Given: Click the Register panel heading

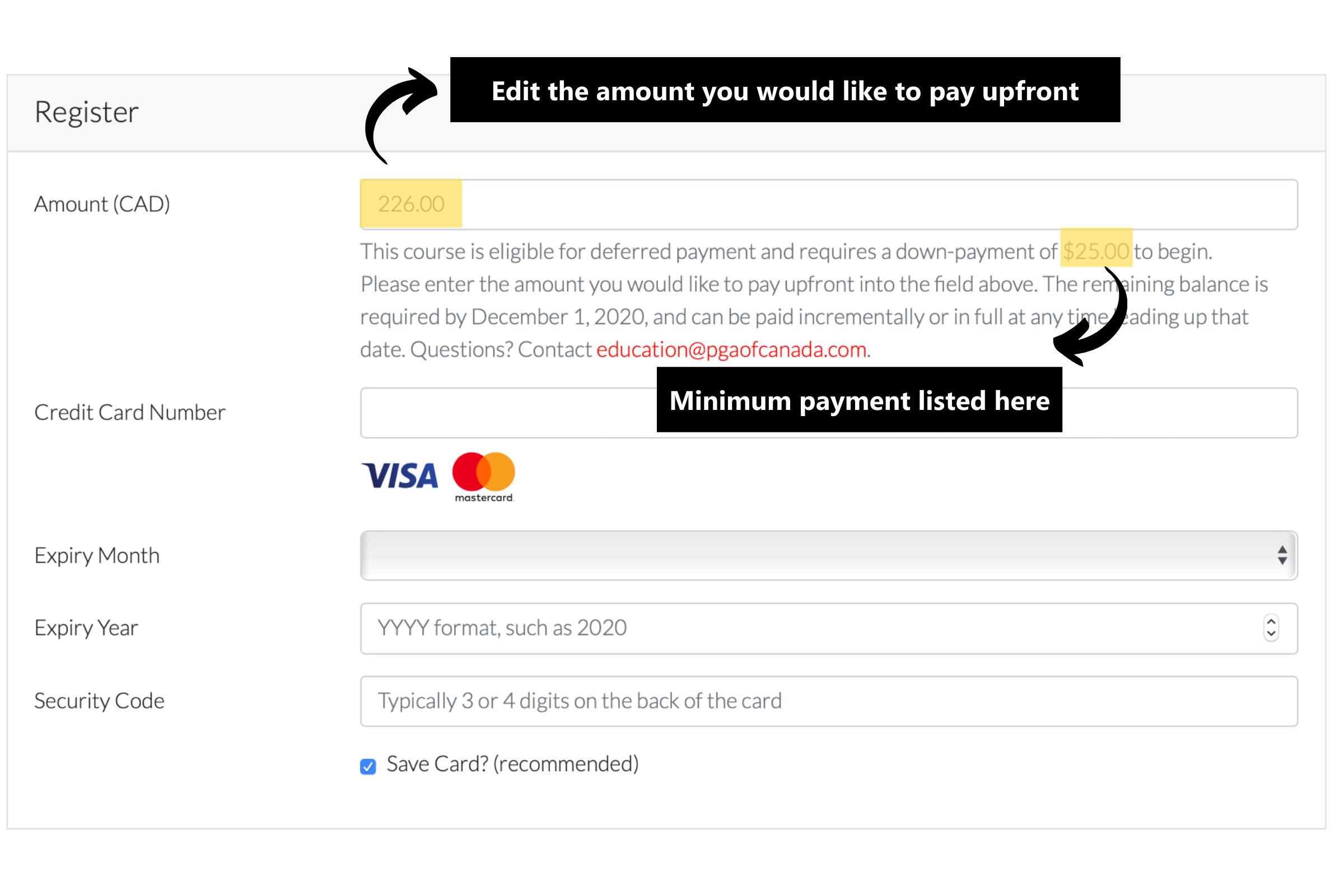Looking at the screenshot, I should click(86, 113).
